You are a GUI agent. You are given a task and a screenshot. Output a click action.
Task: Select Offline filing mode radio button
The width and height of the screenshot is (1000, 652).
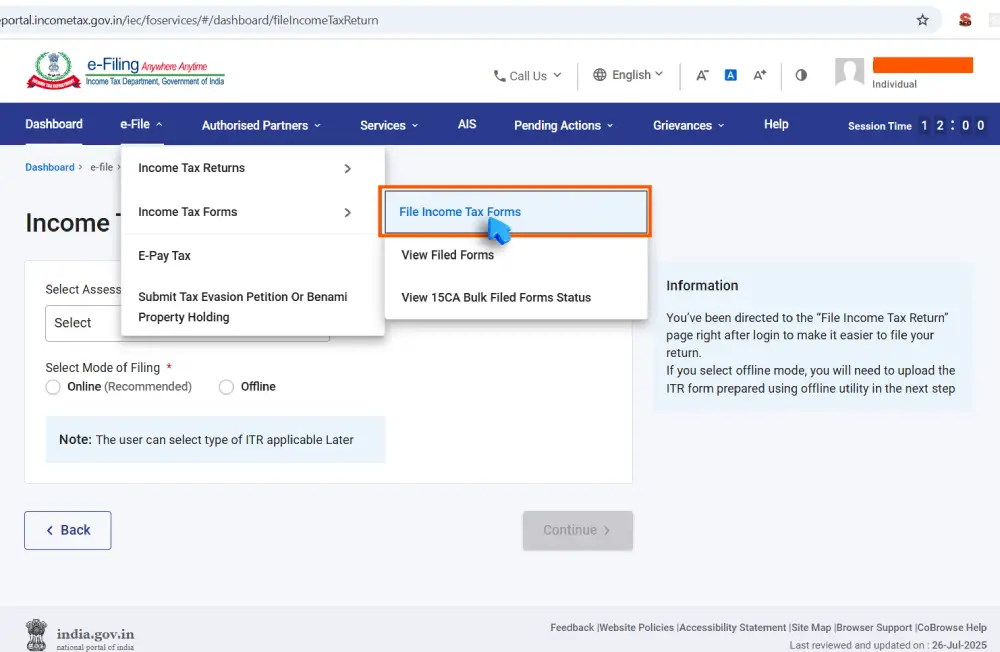tap(226, 387)
